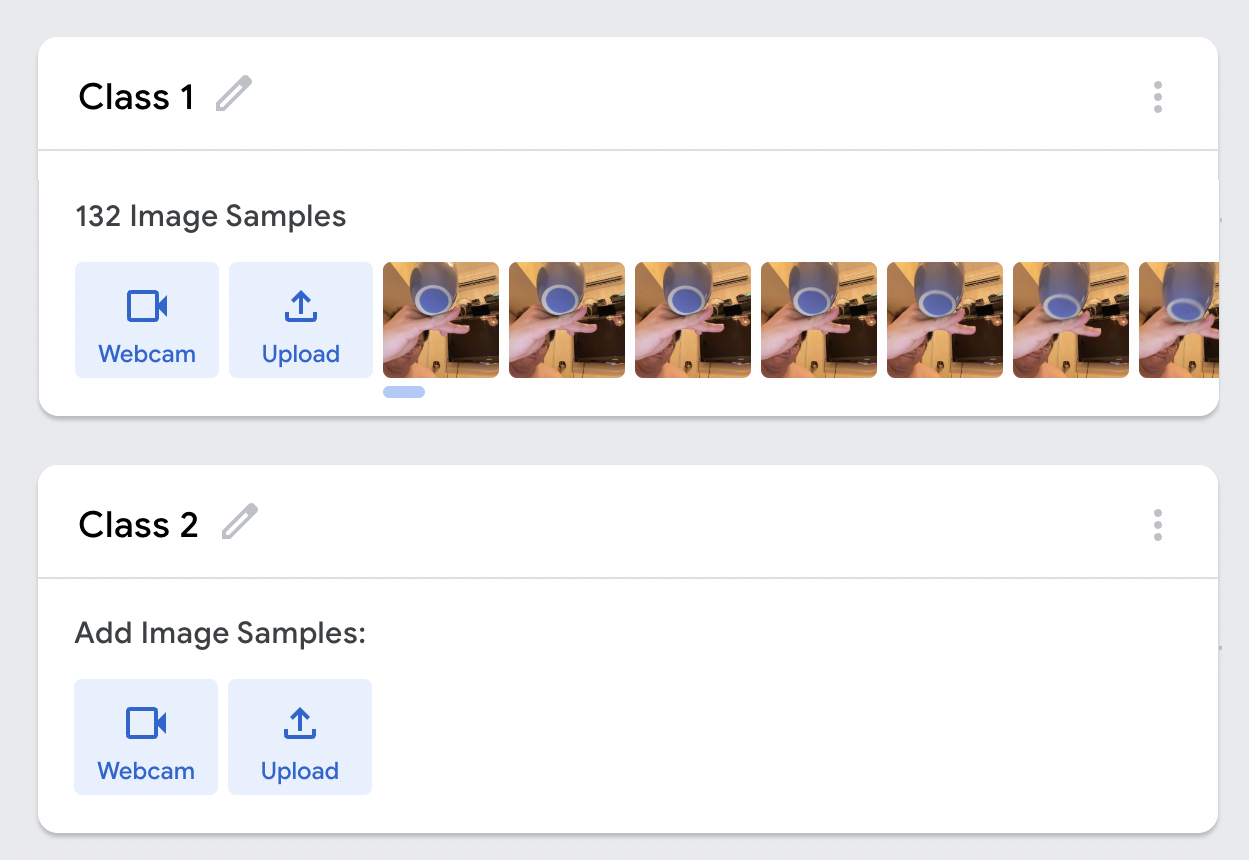
Task: Click the Upload button in Class 1
Action: click(x=301, y=320)
